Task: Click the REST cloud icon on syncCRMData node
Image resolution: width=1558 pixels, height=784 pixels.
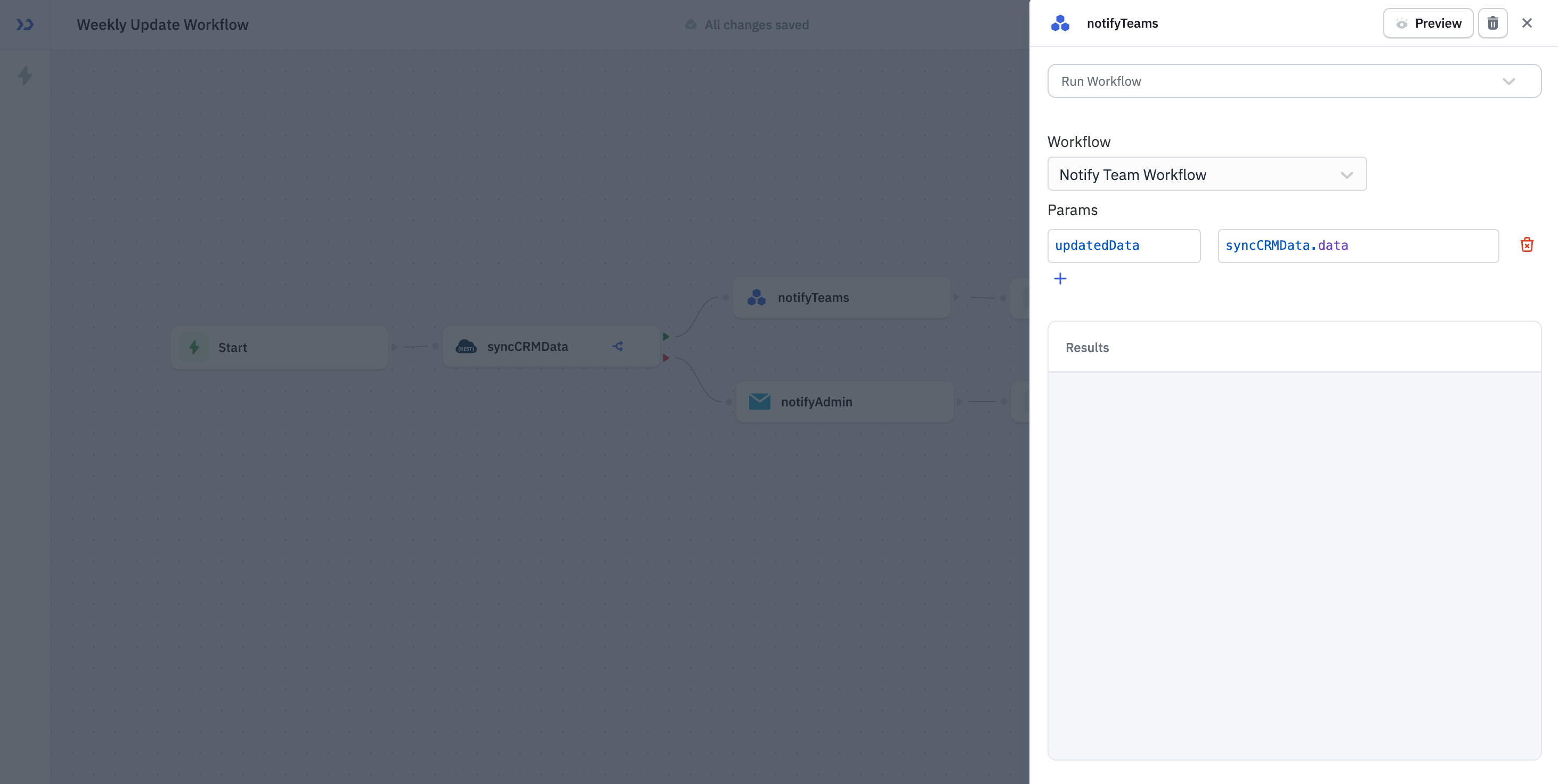Action: click(466, 346)
